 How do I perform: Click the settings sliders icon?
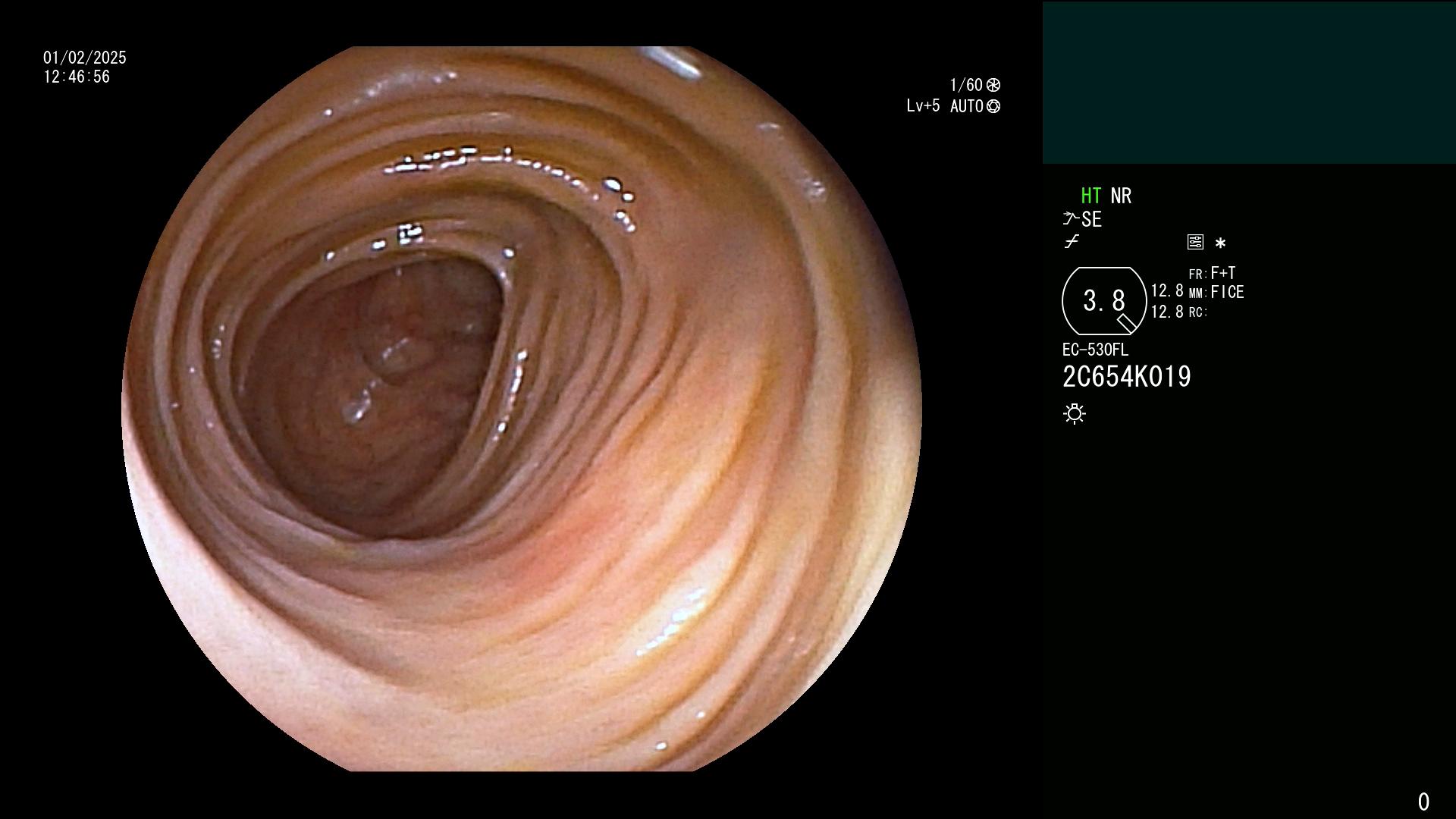1195,242
